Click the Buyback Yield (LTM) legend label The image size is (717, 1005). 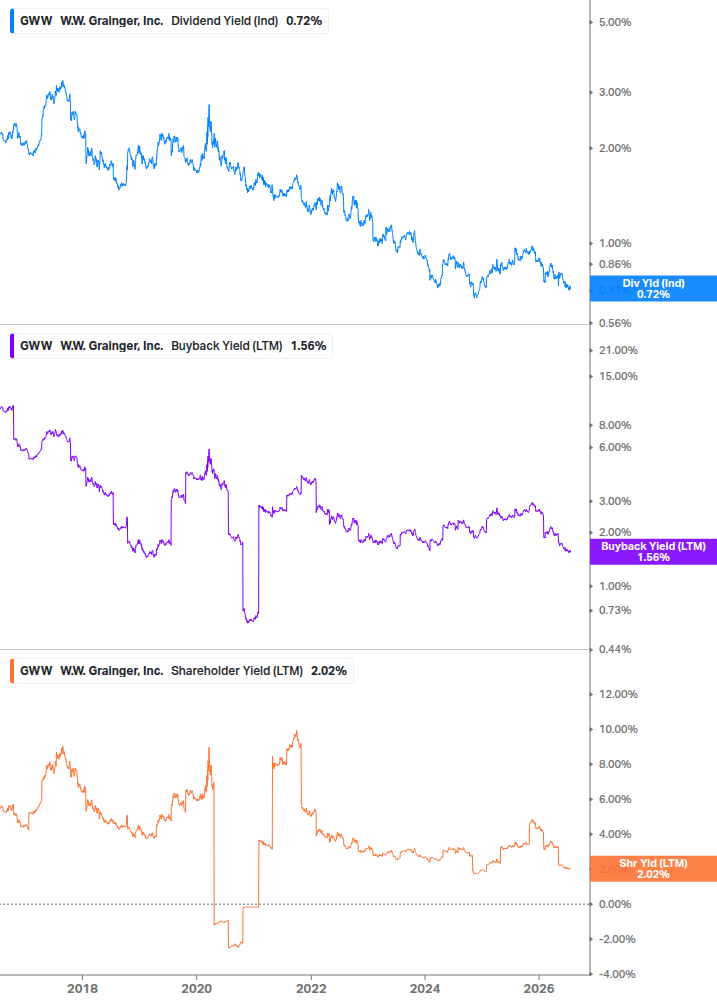tap(227, 346)
